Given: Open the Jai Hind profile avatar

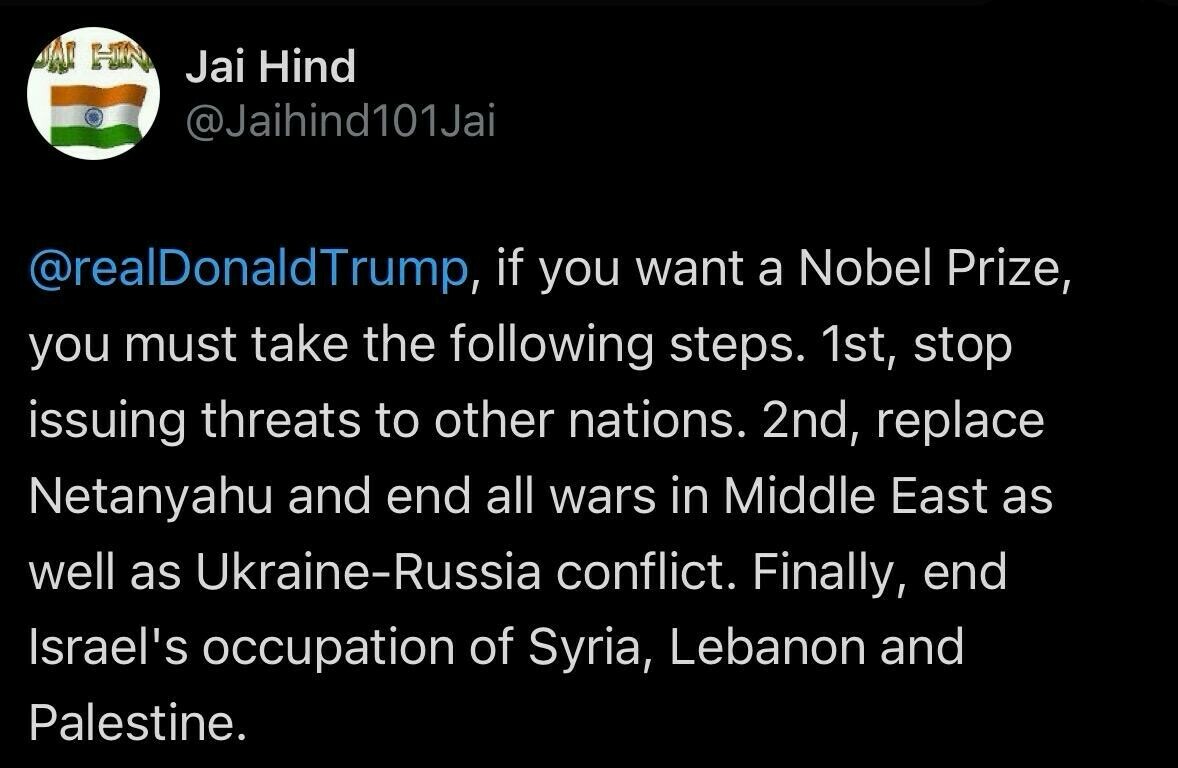Looking at the screenshot, I should point(93,93).
